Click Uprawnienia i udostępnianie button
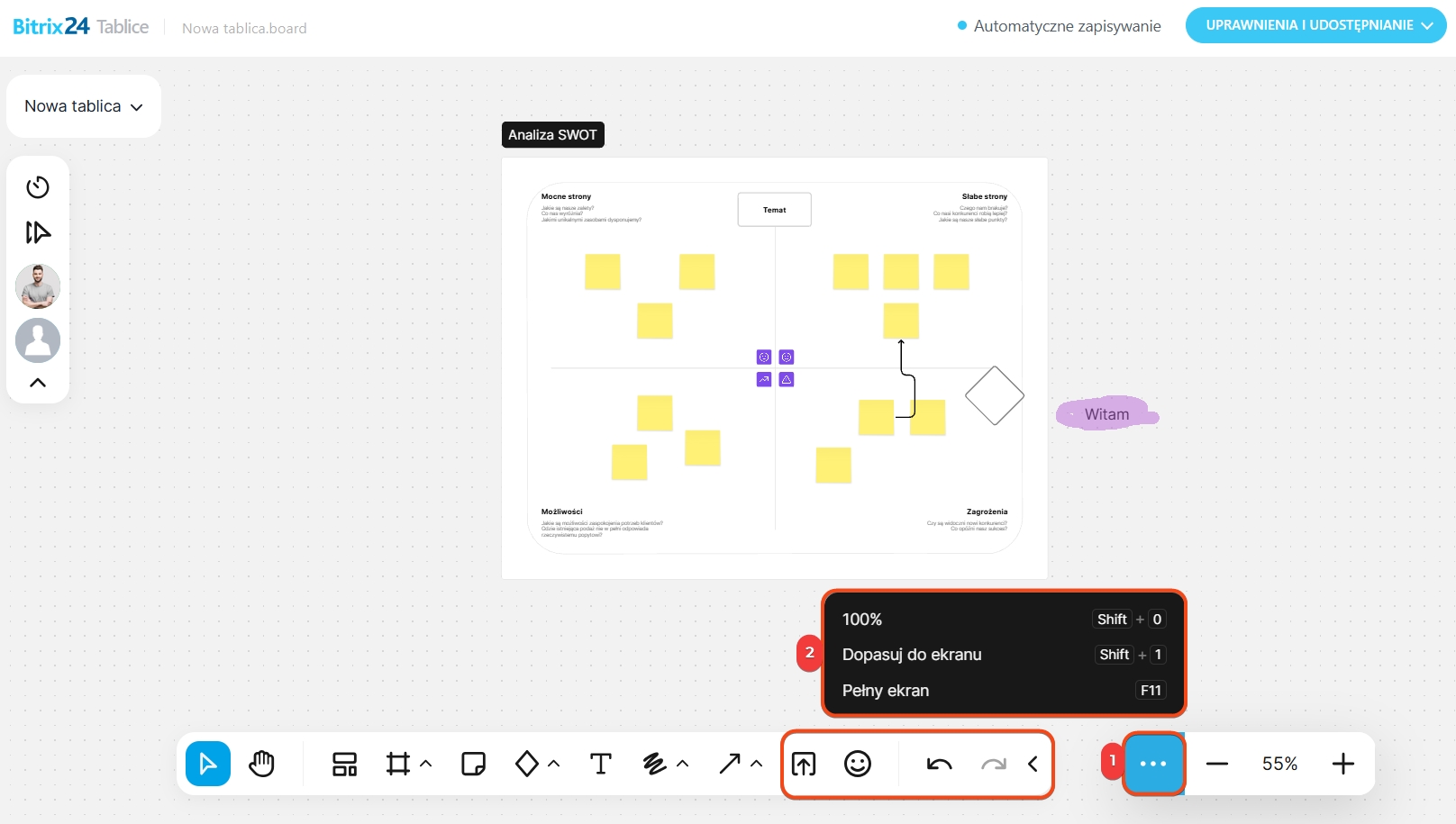The image size is (1456, 824). click(x=1315, y=25)
